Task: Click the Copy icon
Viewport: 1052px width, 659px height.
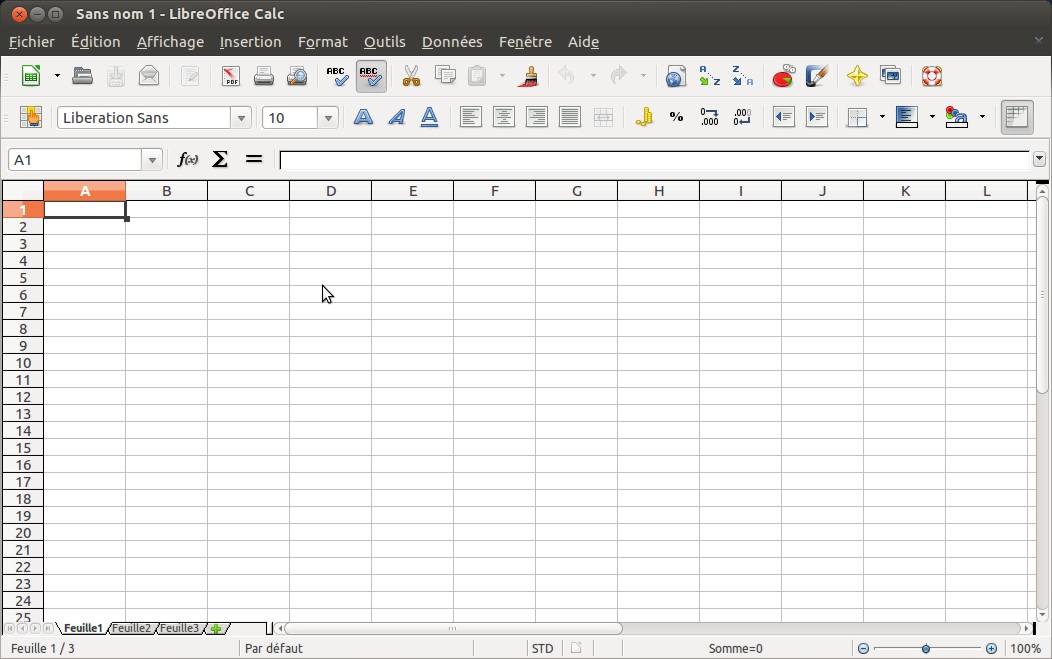Action: pos(445,76)
